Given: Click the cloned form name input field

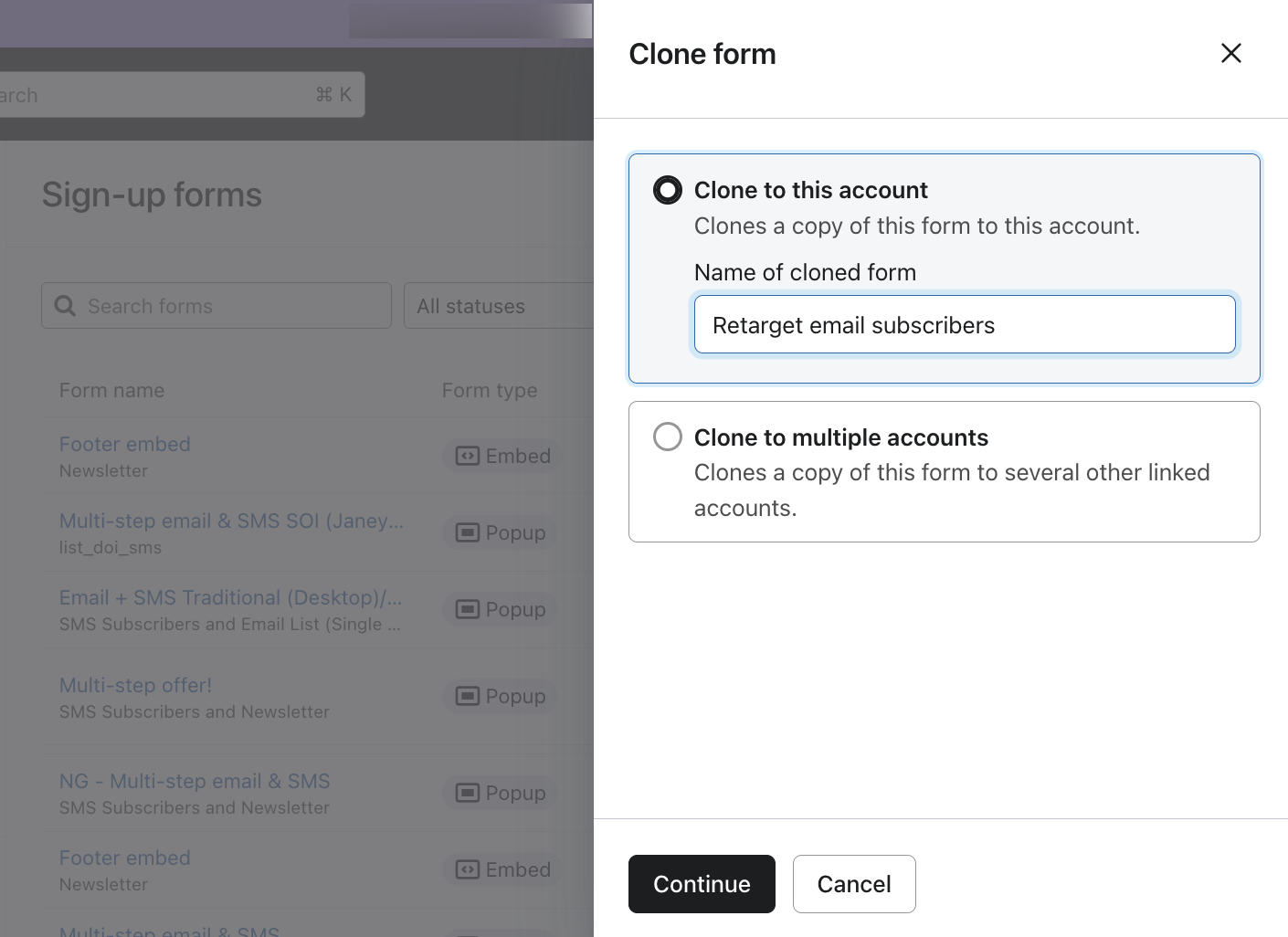Looking at the screenshot, I should 965,324.
